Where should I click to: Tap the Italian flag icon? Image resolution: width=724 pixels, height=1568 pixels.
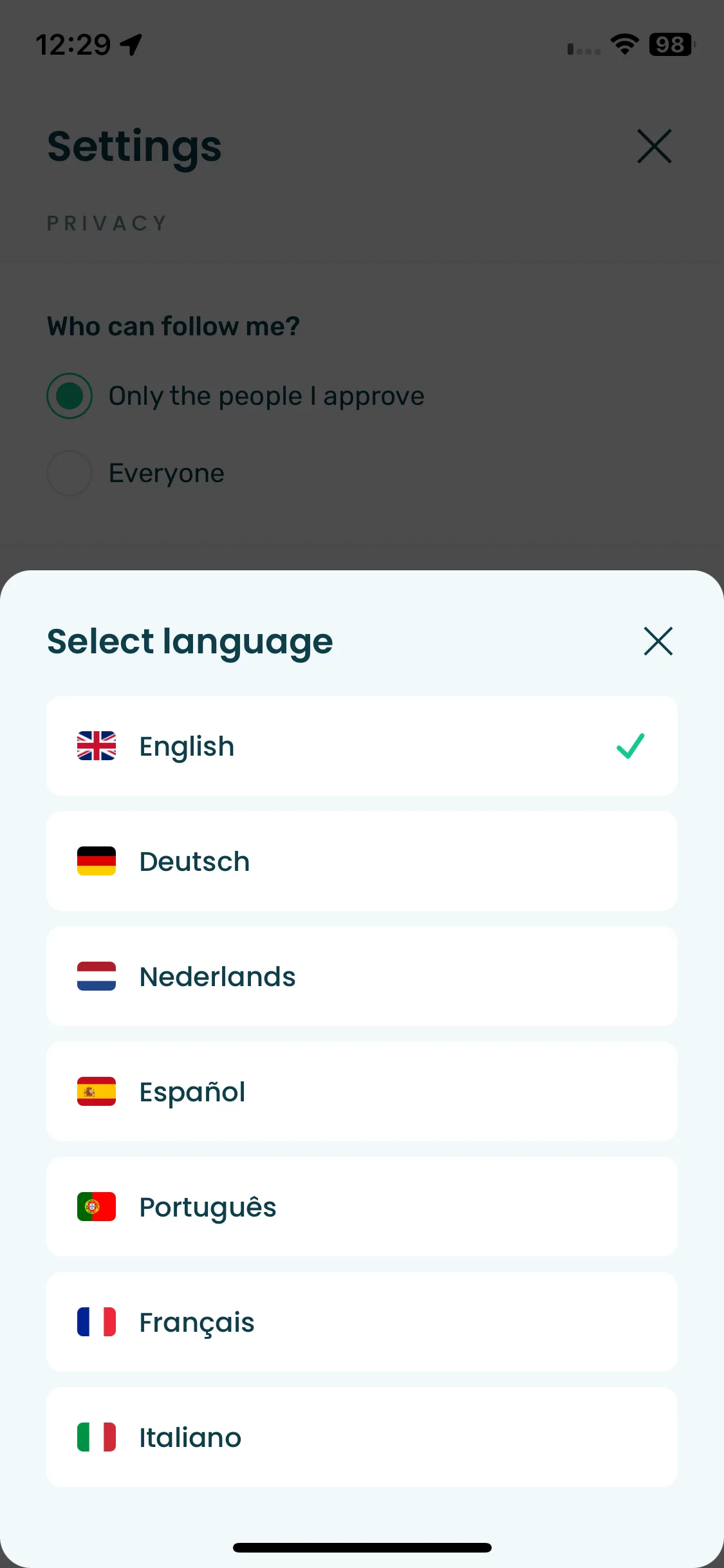coord(97,1437)
